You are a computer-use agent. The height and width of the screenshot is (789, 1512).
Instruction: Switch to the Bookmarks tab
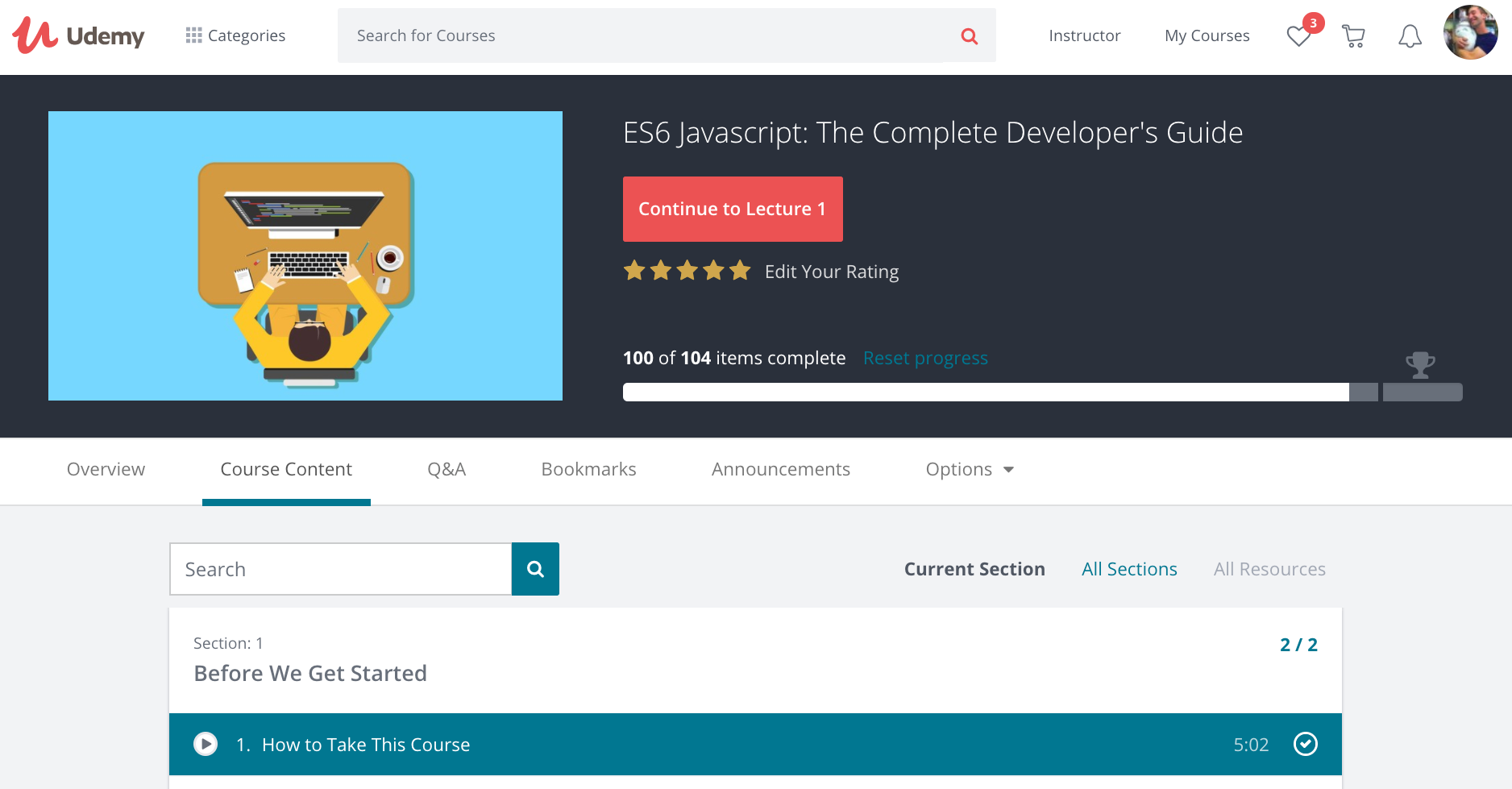pyautogui.click(x=588, y=469)
